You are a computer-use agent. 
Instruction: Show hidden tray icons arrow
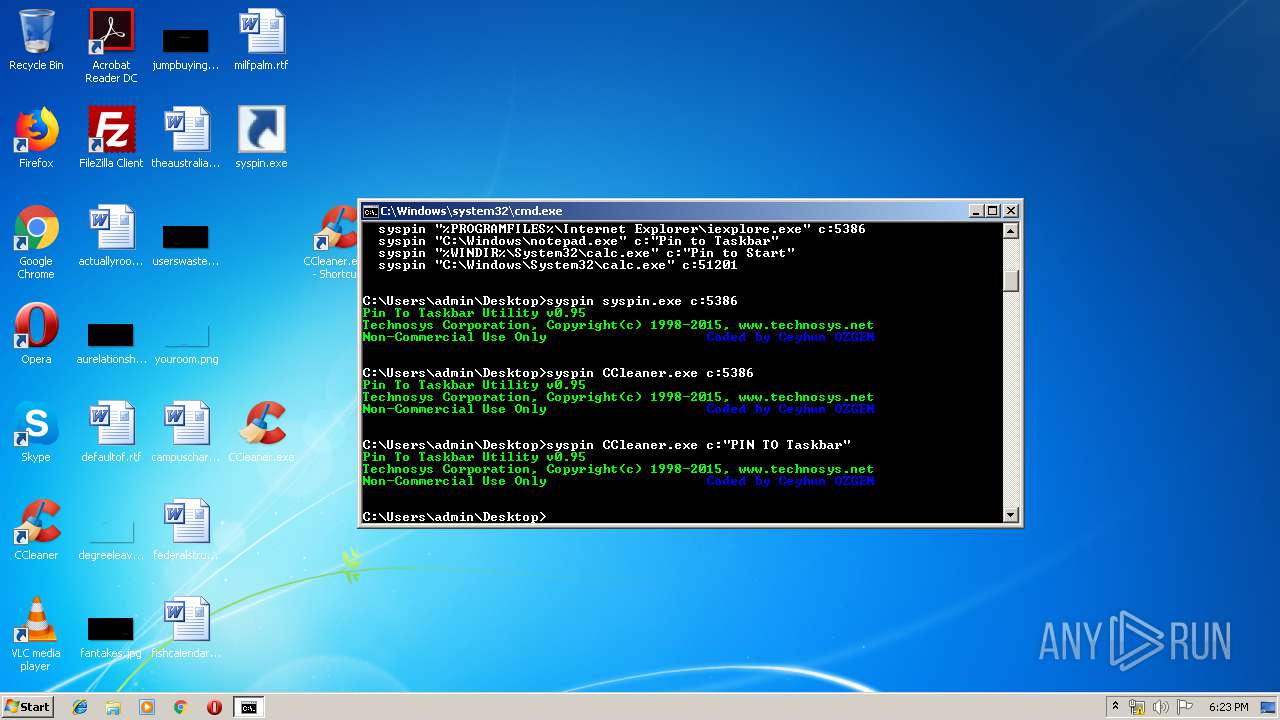coord(1115,707)
